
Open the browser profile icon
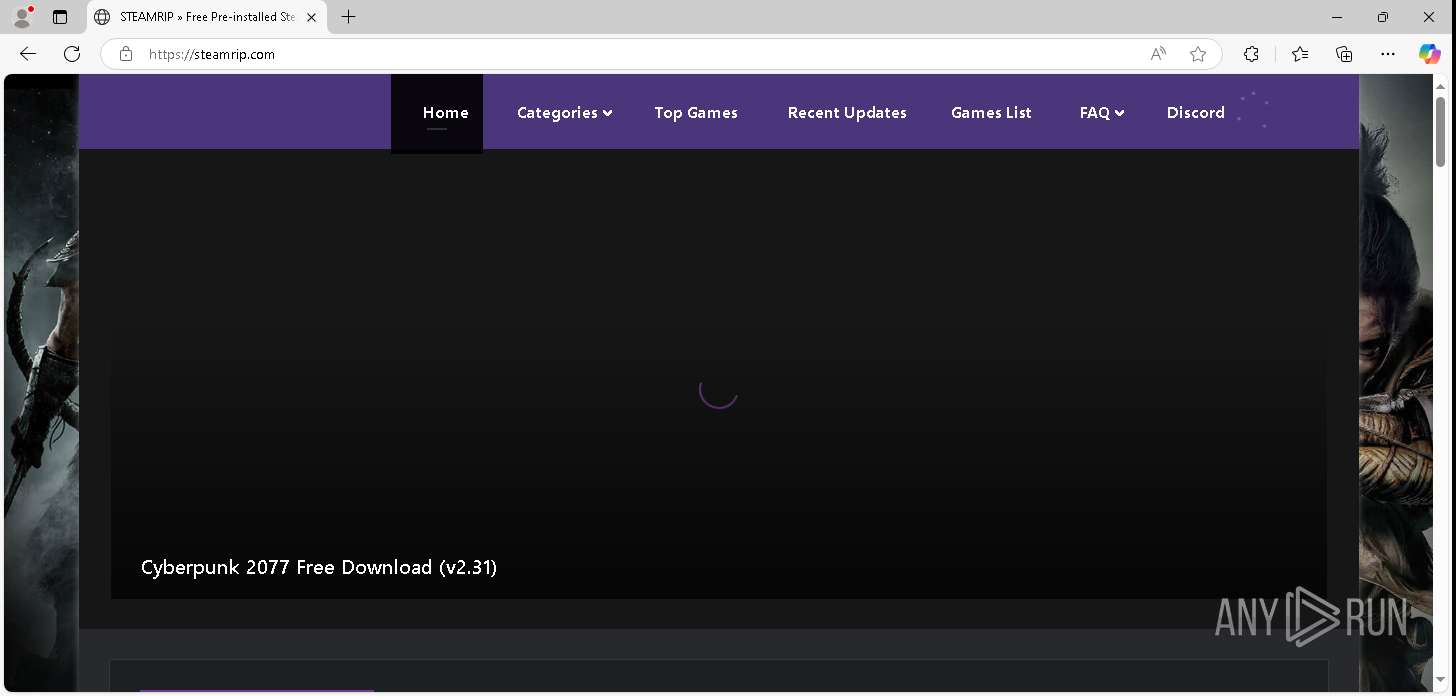point(22,17)
